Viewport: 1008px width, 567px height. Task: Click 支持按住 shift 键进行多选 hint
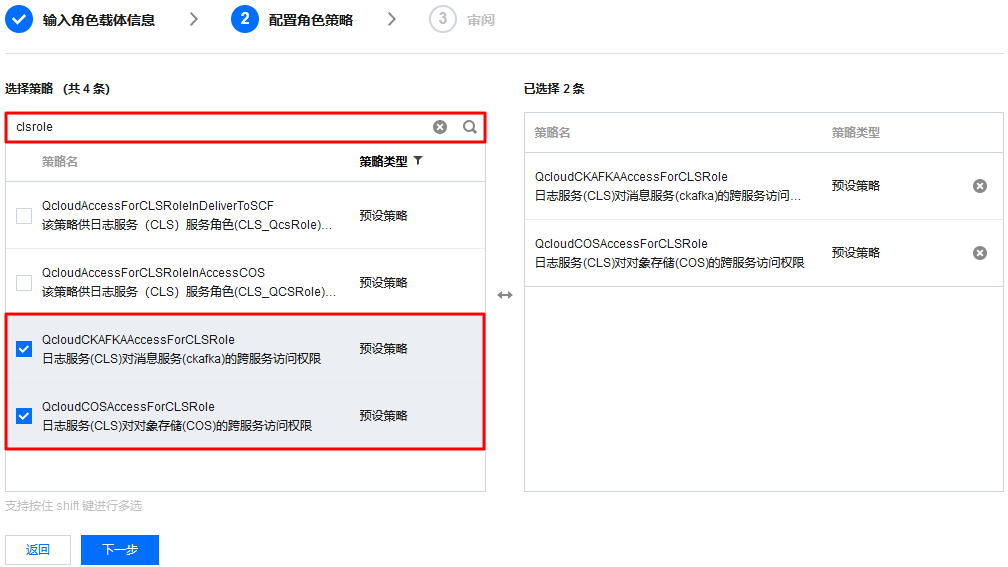73,506
